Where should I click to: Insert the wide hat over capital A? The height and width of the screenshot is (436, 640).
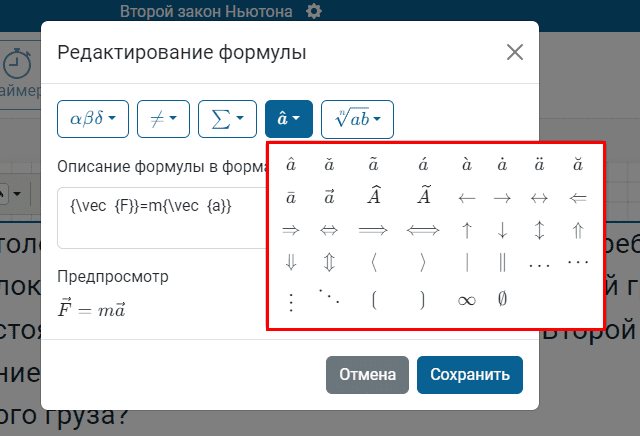(x=373, y=195)
